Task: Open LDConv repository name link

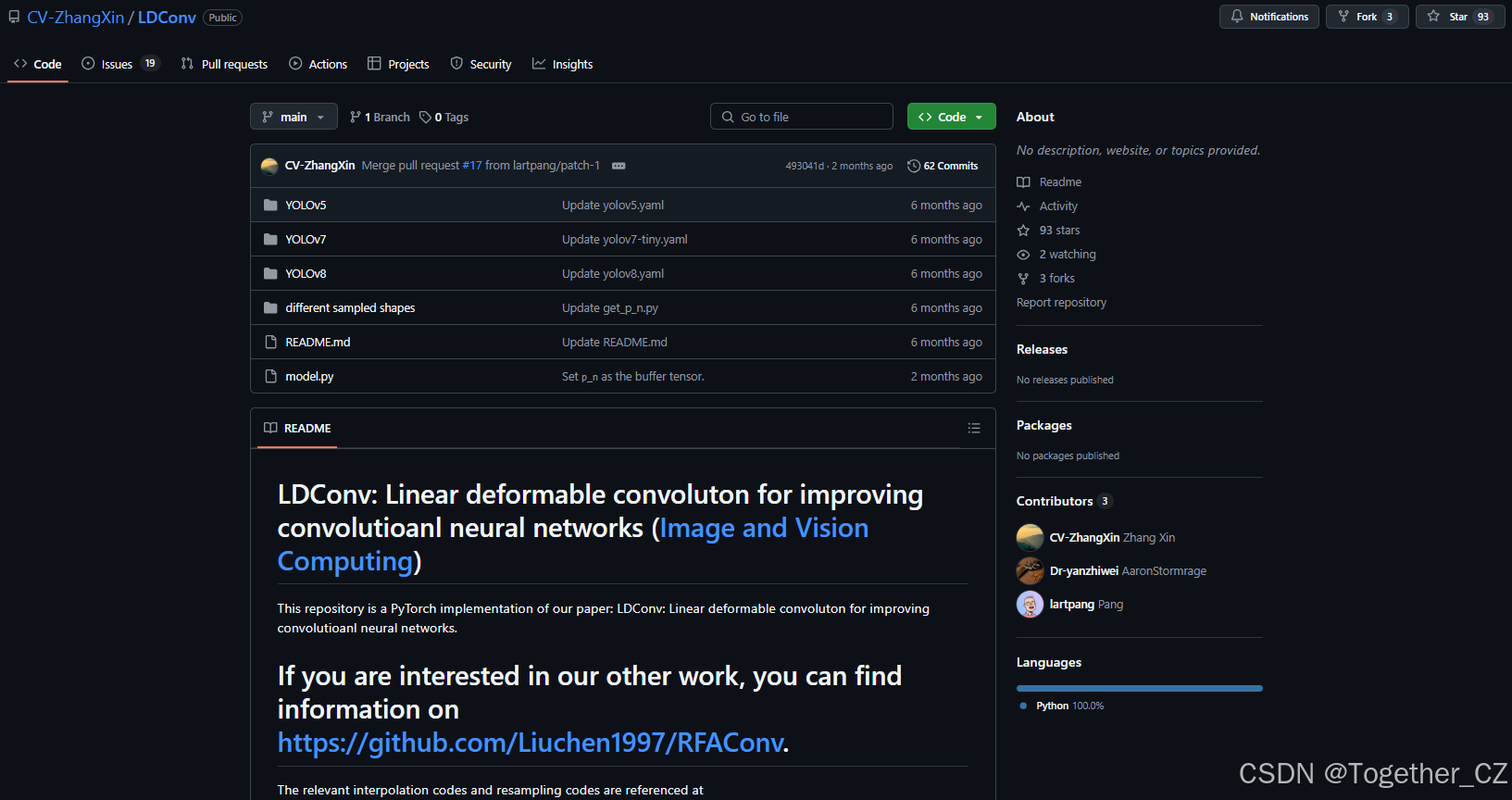Action: 167,18
